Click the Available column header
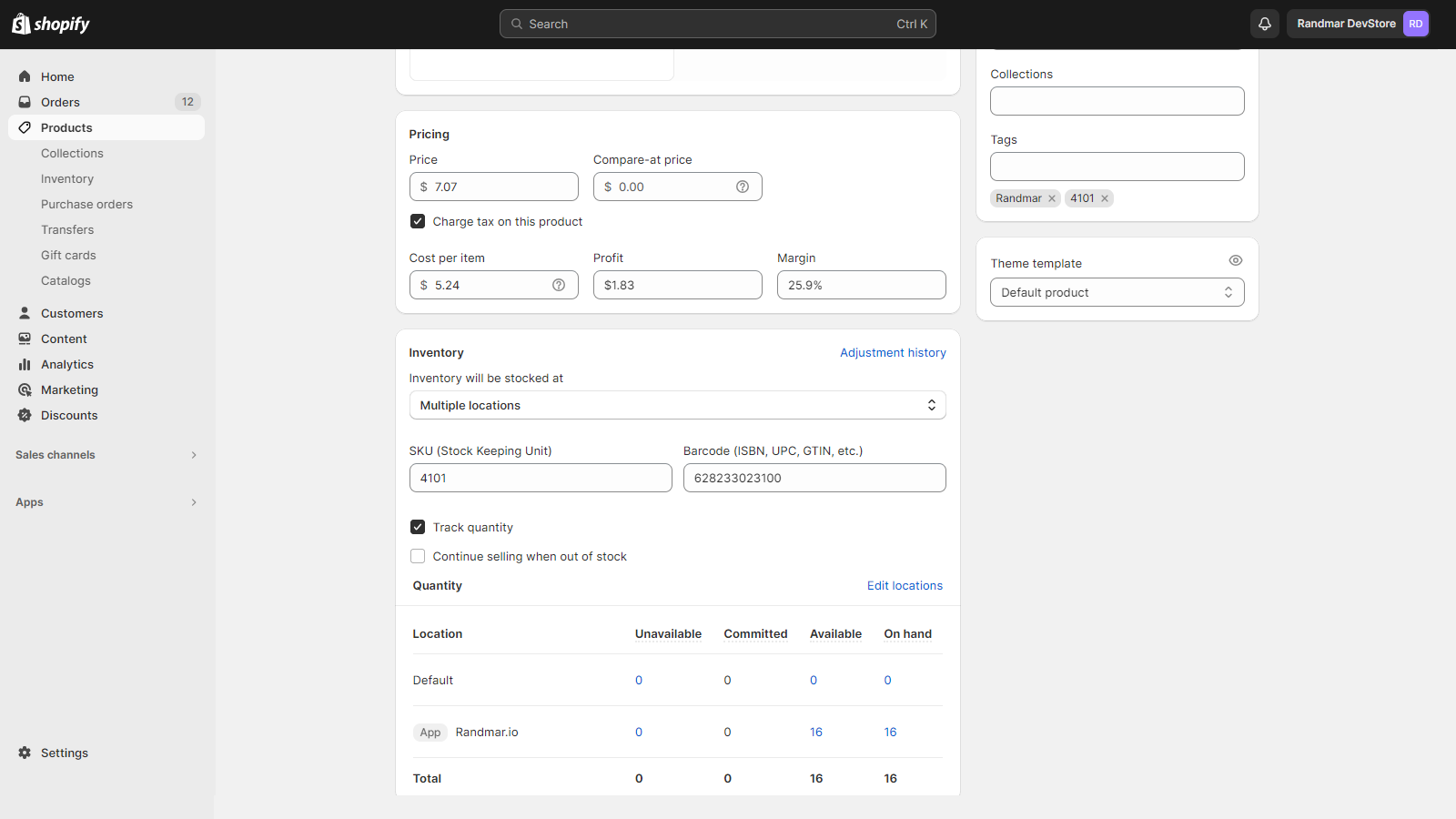 coord(835,634)
